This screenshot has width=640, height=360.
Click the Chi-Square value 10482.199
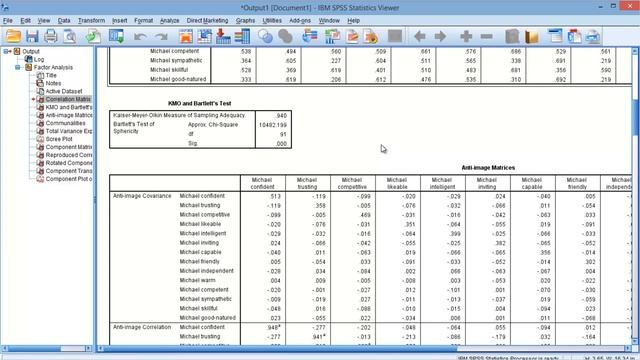(273, 125)
